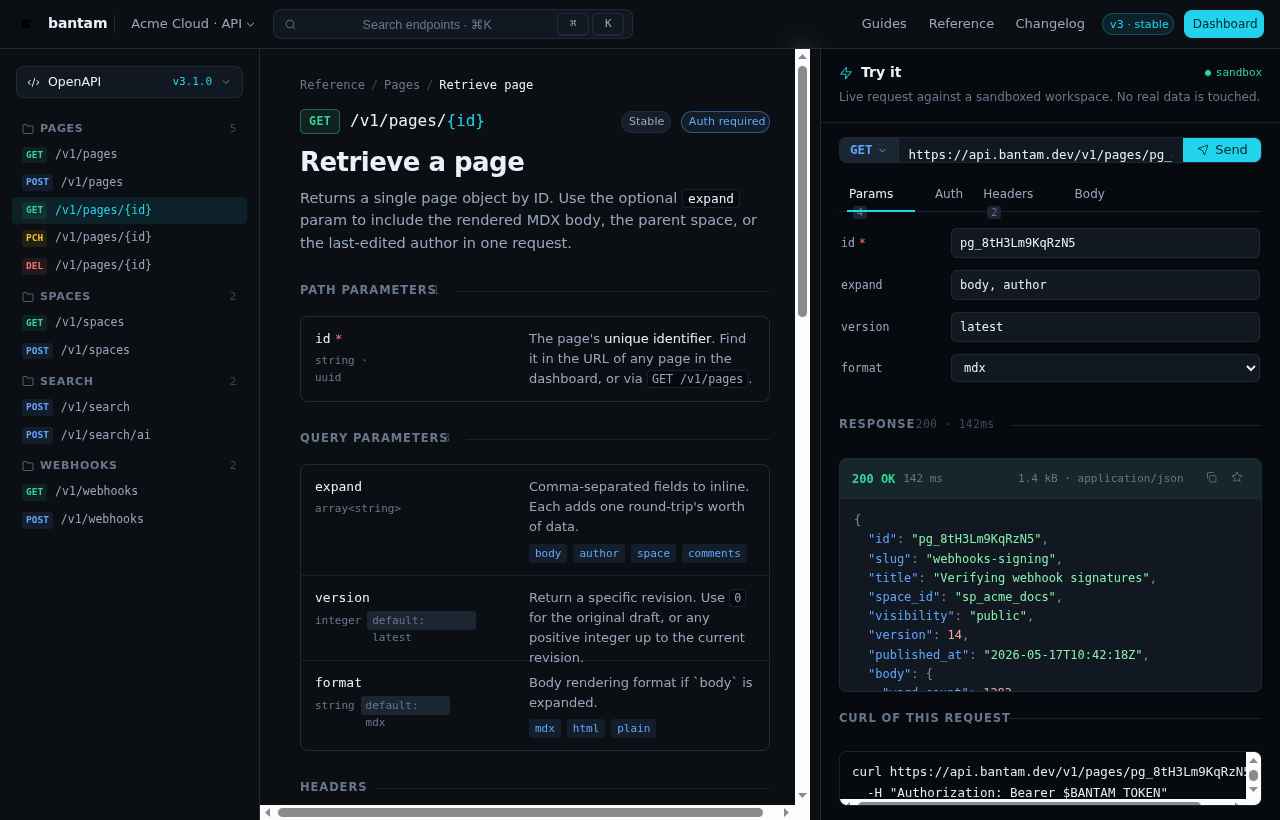The width and height of the screenshot is (1280, 820).
Task: Select GET /v1/pages/{id} endpoint in sidebar
Action: [129, 210]
